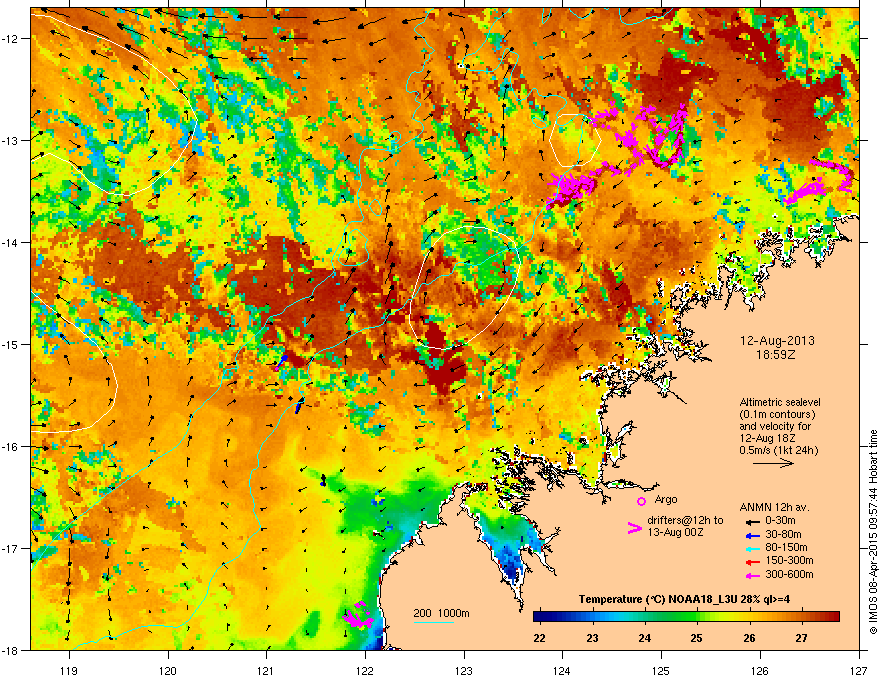
Task: Click the longitude axis label 126
Action: click(760, 670)
